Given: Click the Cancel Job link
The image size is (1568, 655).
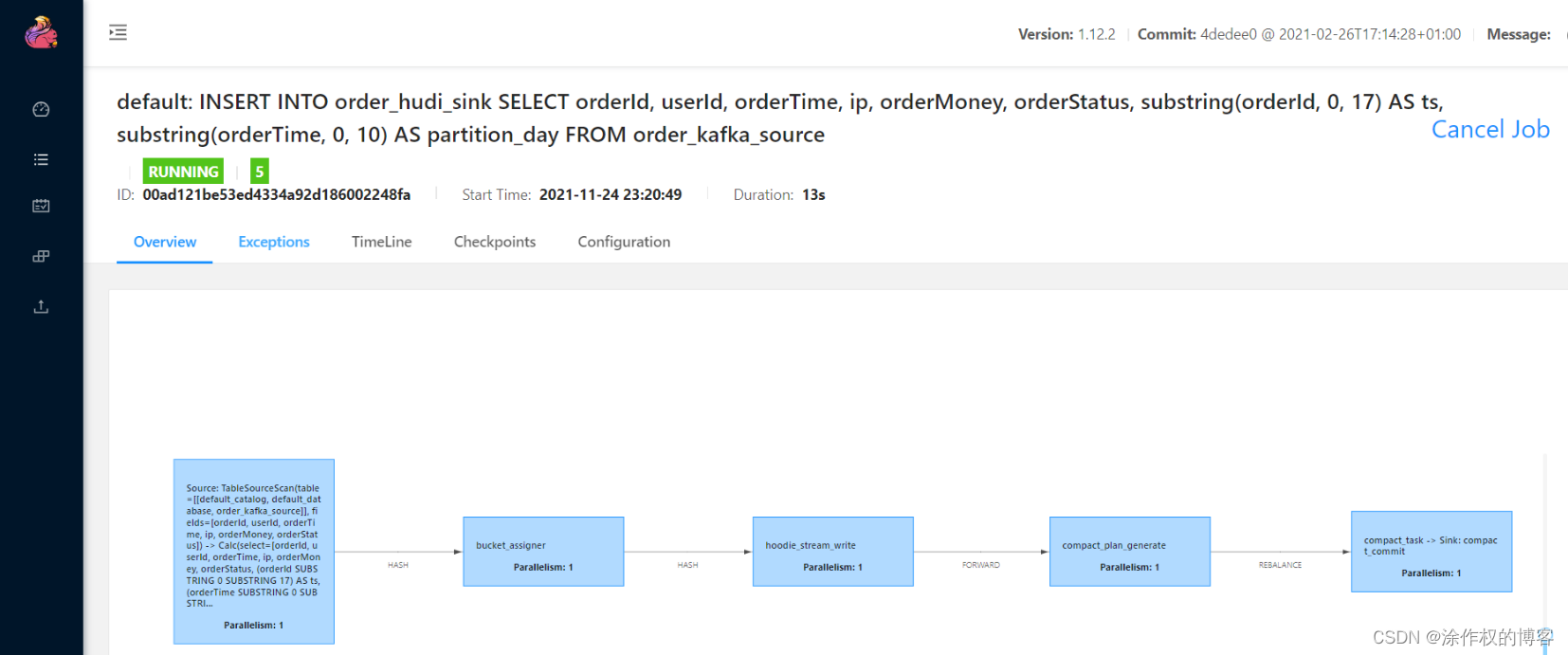Looking at the screenshot, I should [x=1490, y=129].
